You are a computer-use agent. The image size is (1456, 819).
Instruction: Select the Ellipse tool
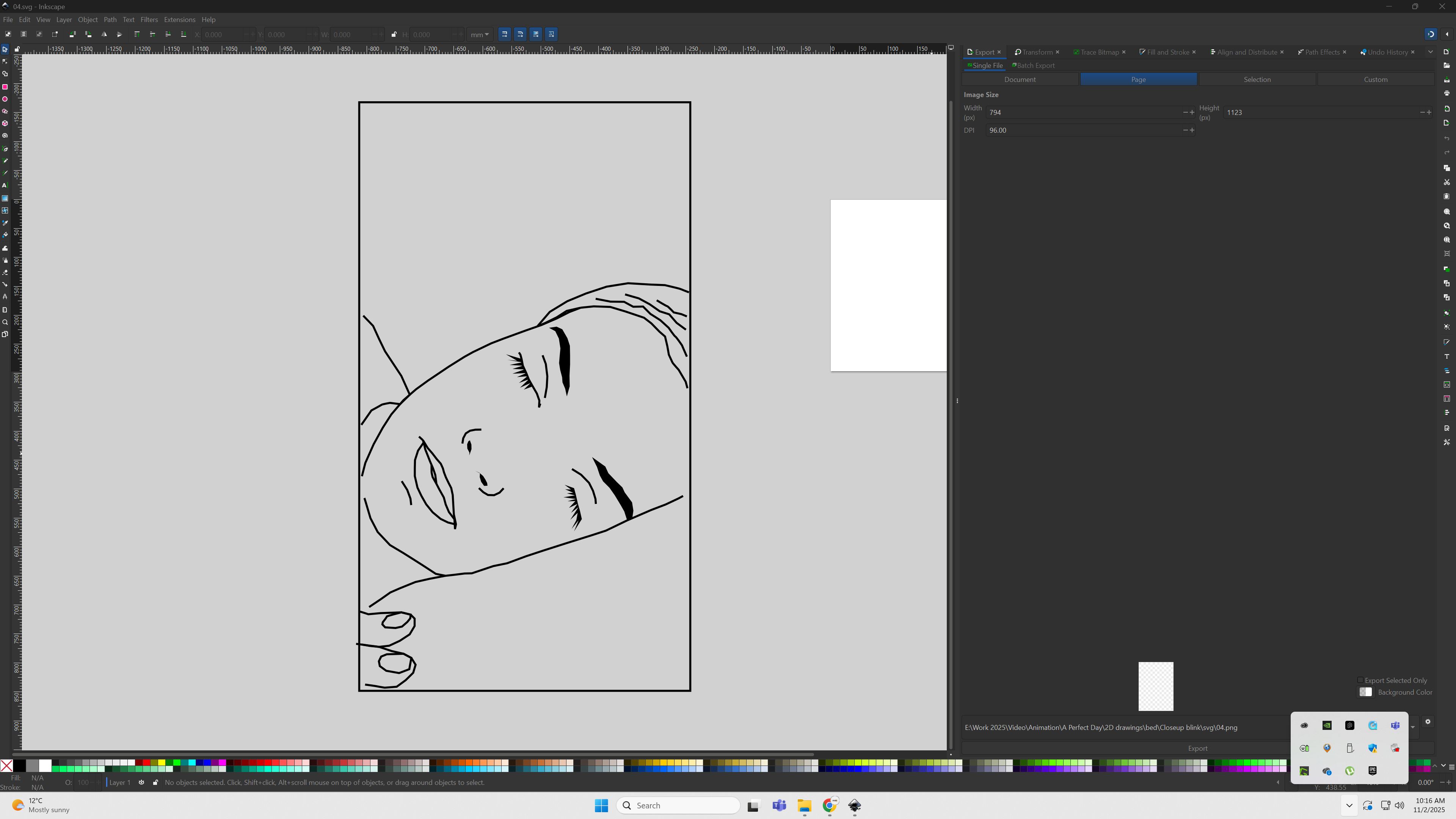(5, 99)
